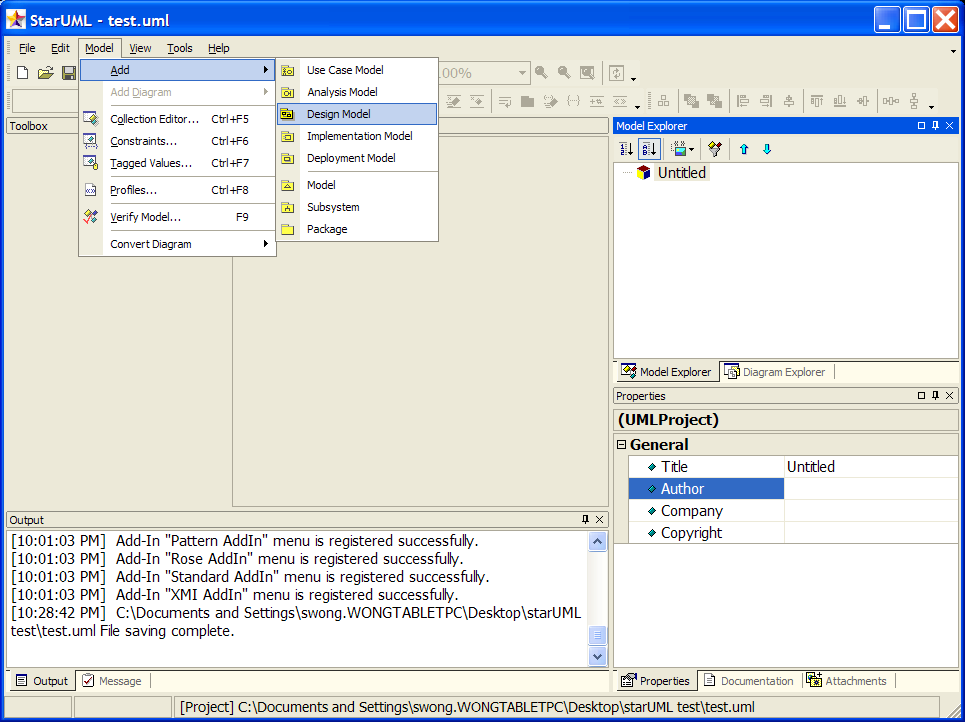The height and width of the screenshot is (722, 965).
Task: Open the Edit menu
Action: point(60,48)
